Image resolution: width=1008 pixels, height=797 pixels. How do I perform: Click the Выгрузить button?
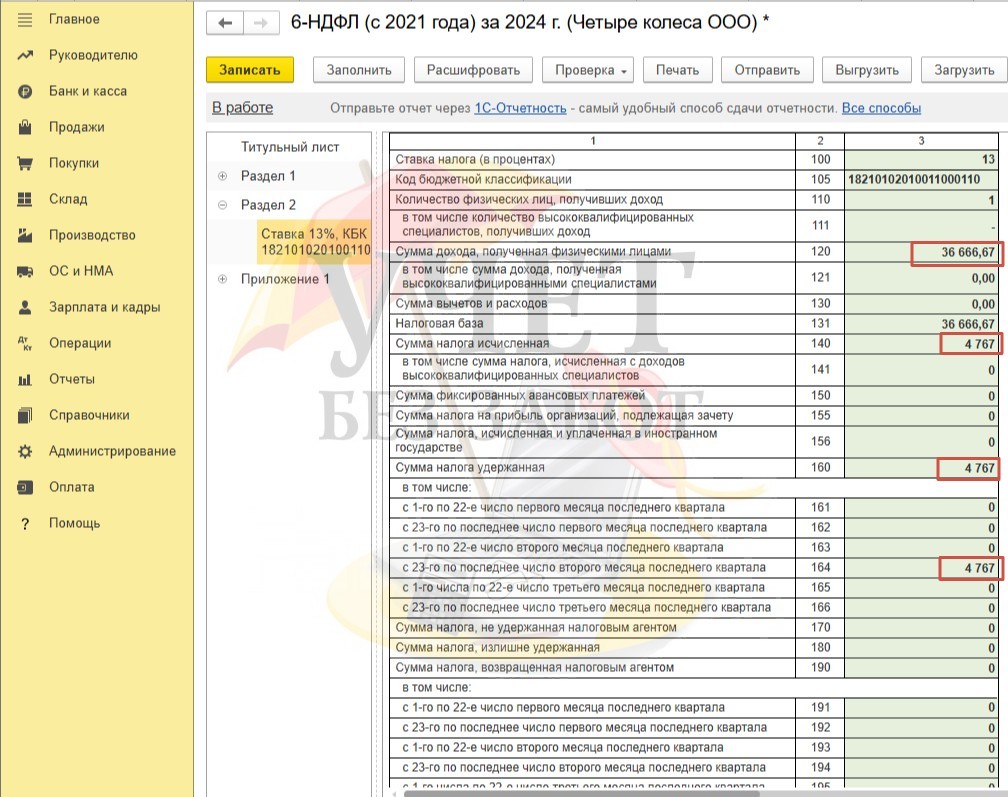click(867, 70)
